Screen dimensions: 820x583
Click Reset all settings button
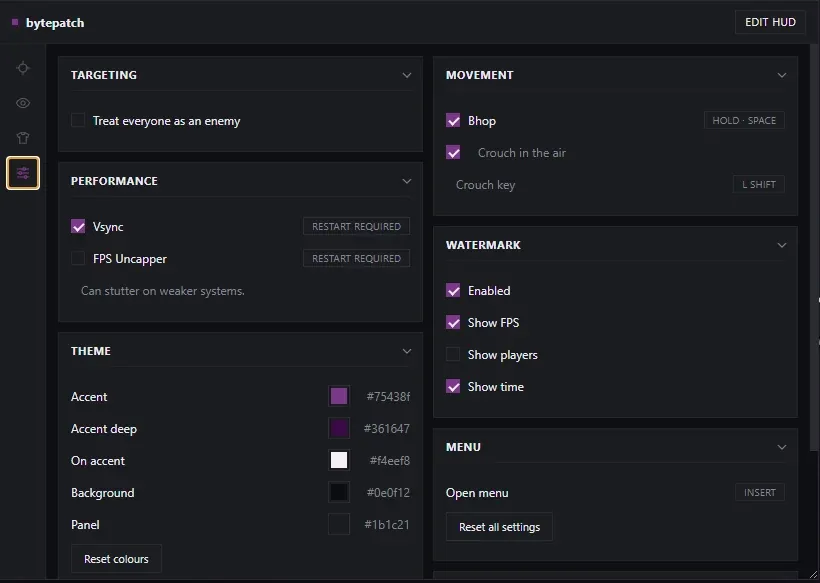[x=499, y=527]
